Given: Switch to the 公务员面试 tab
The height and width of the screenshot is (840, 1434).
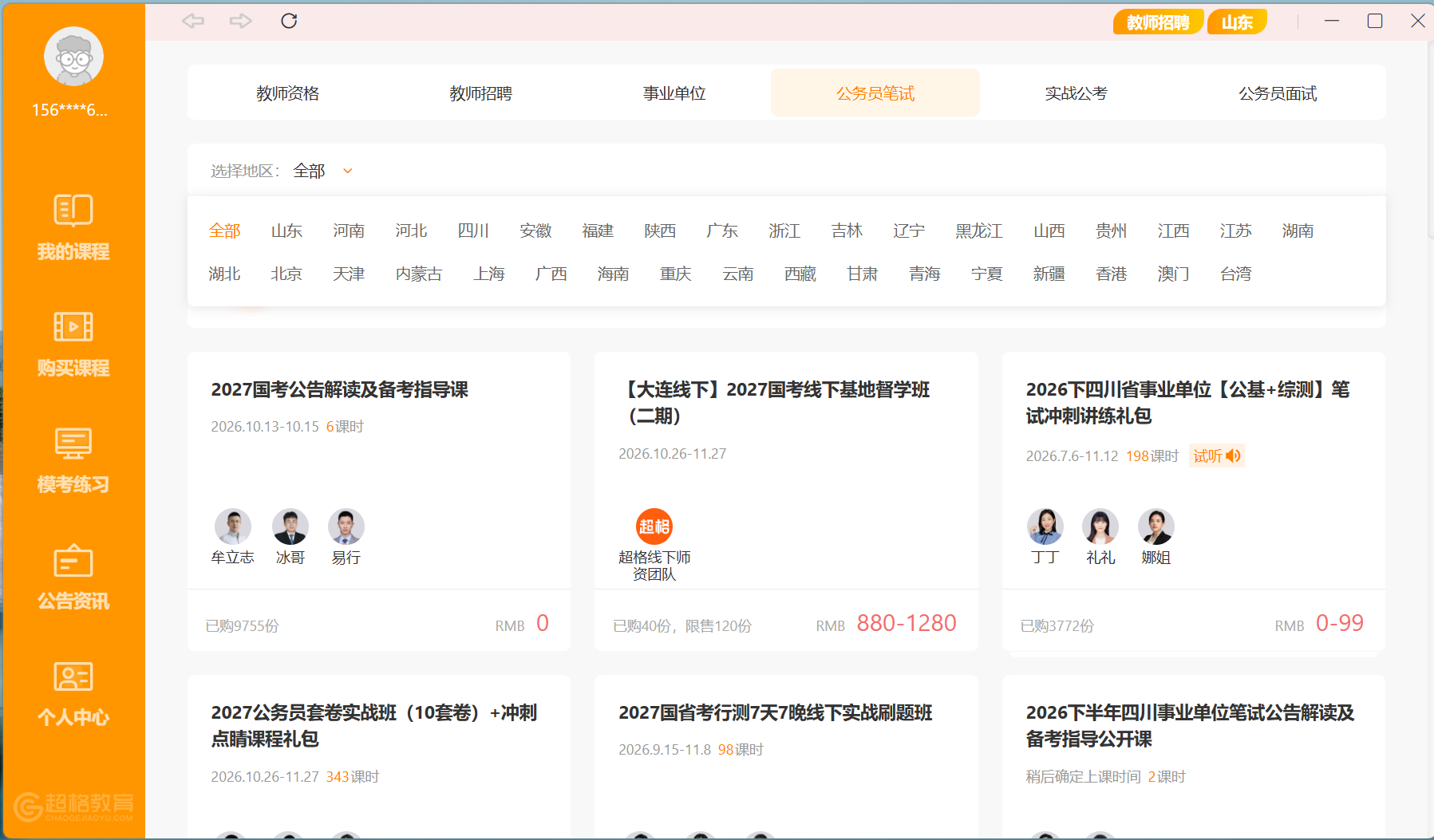Looking at the screenshot, I should point(1278,93).
